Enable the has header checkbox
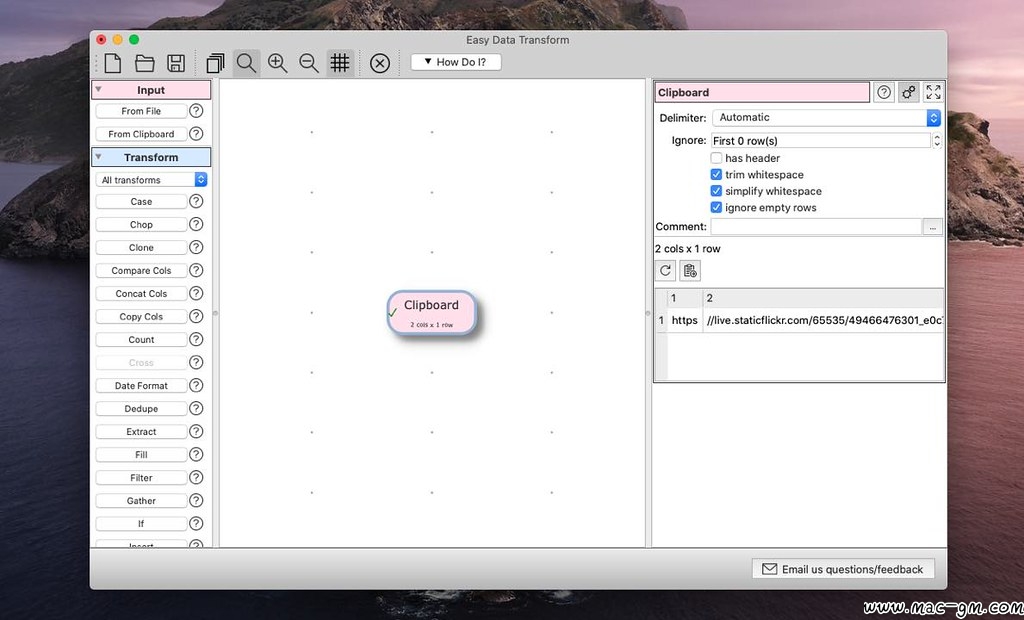The image size is (1024, 620). (x=716, y=158)
